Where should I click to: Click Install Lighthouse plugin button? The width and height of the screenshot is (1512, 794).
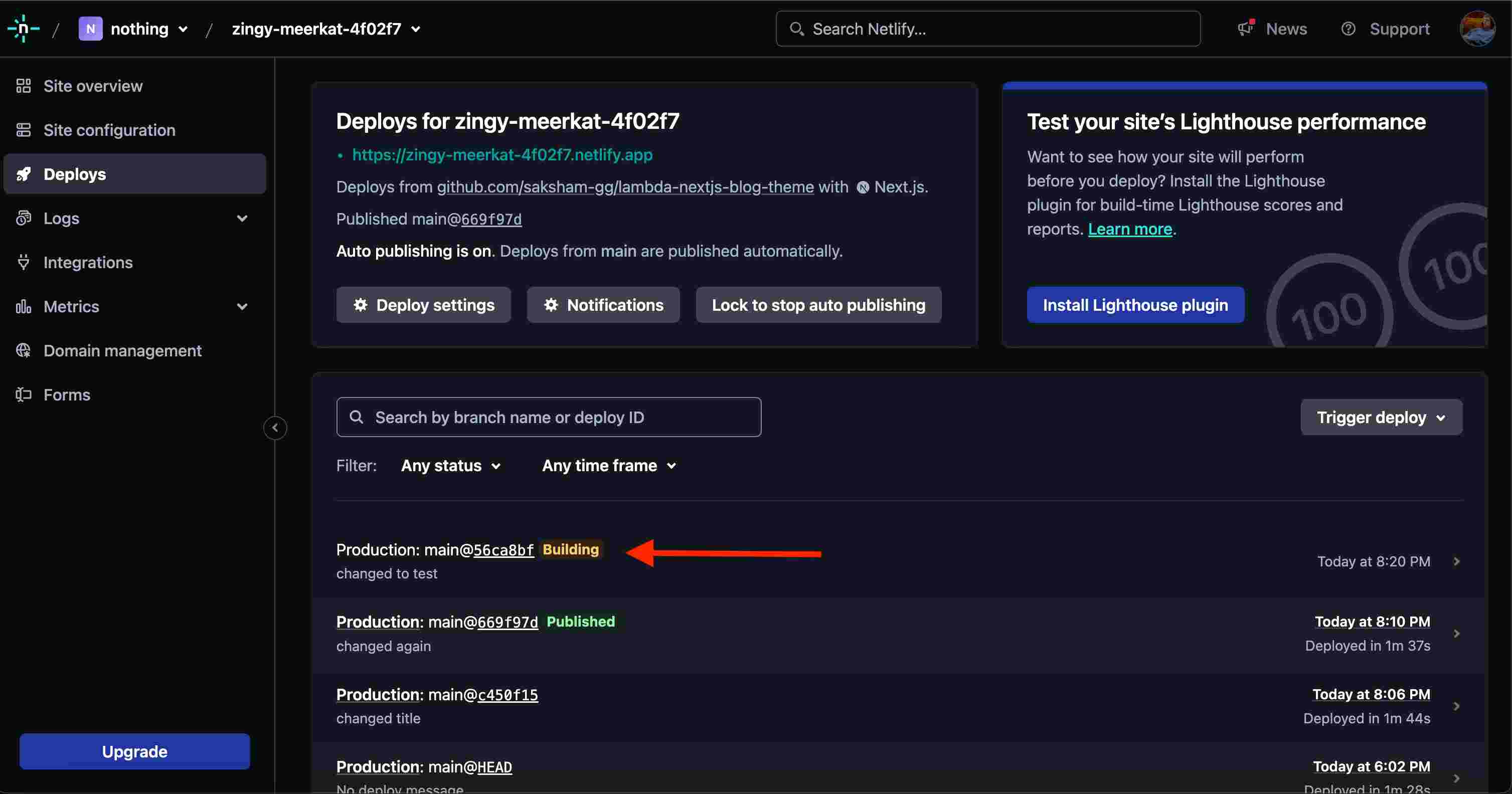coord(1134,305)
